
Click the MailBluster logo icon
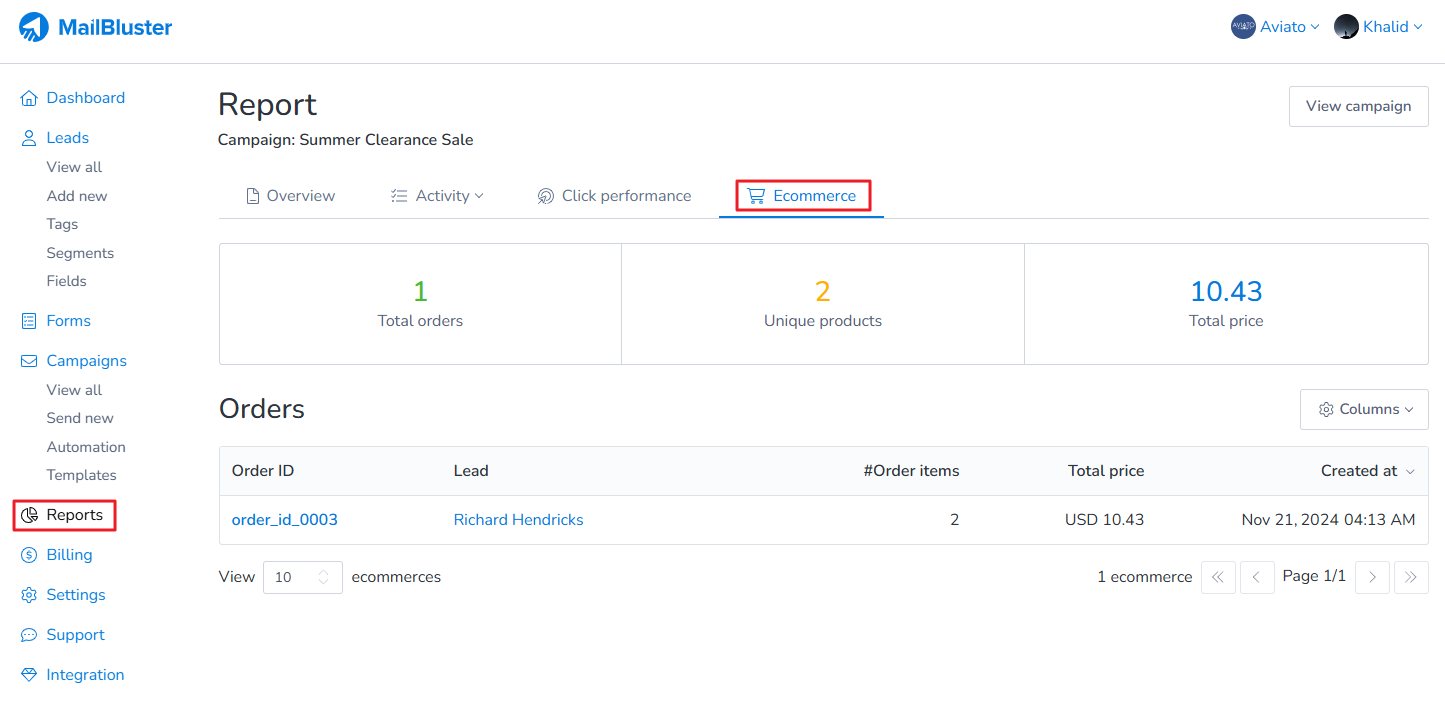(34, 28)
